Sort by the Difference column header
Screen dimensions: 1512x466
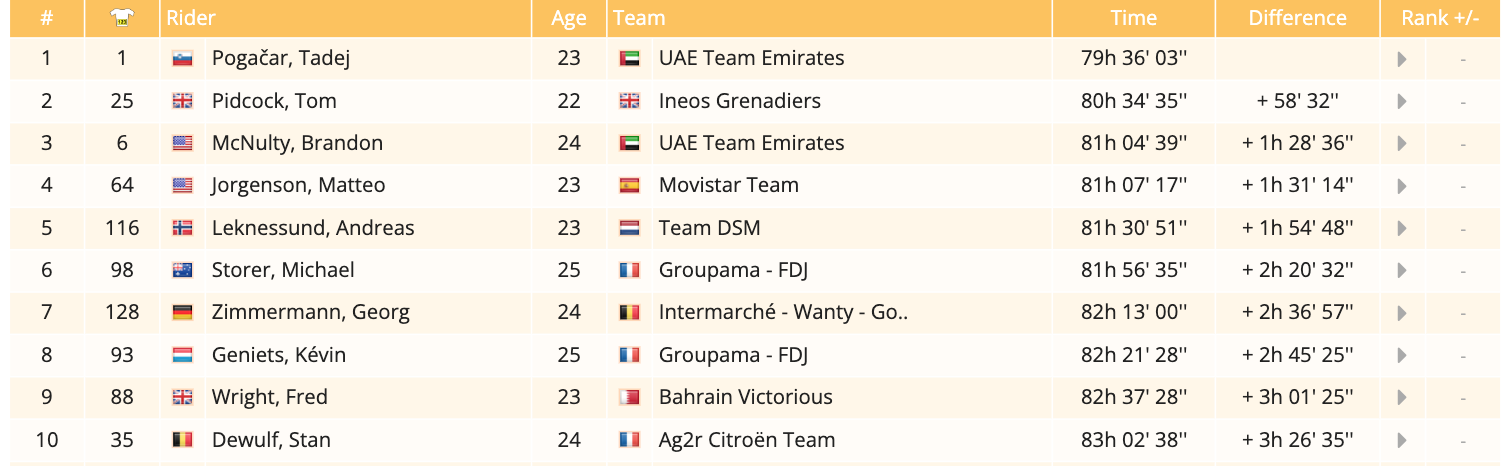tap(1297, 18)
